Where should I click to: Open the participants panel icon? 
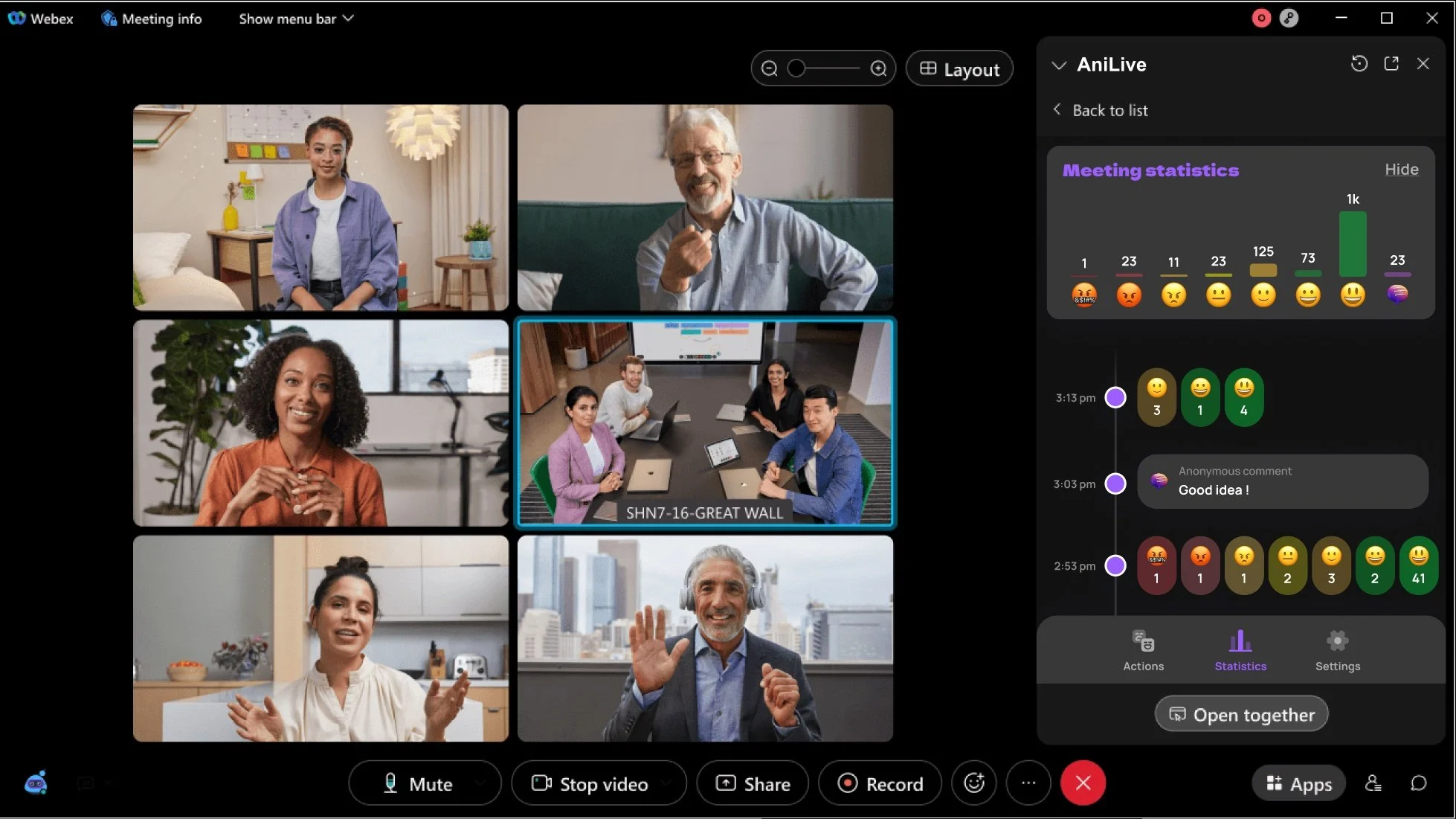1373,783
